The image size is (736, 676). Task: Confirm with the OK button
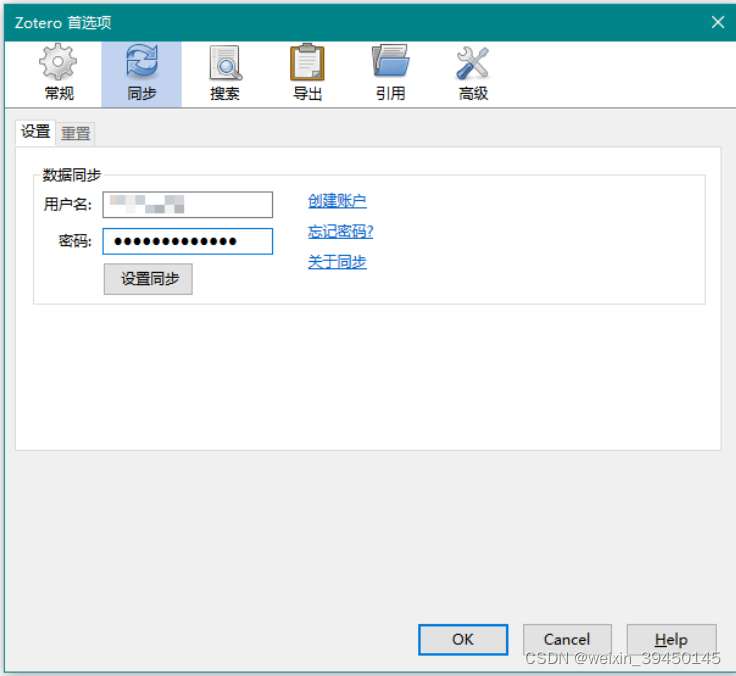click(463, 639)
